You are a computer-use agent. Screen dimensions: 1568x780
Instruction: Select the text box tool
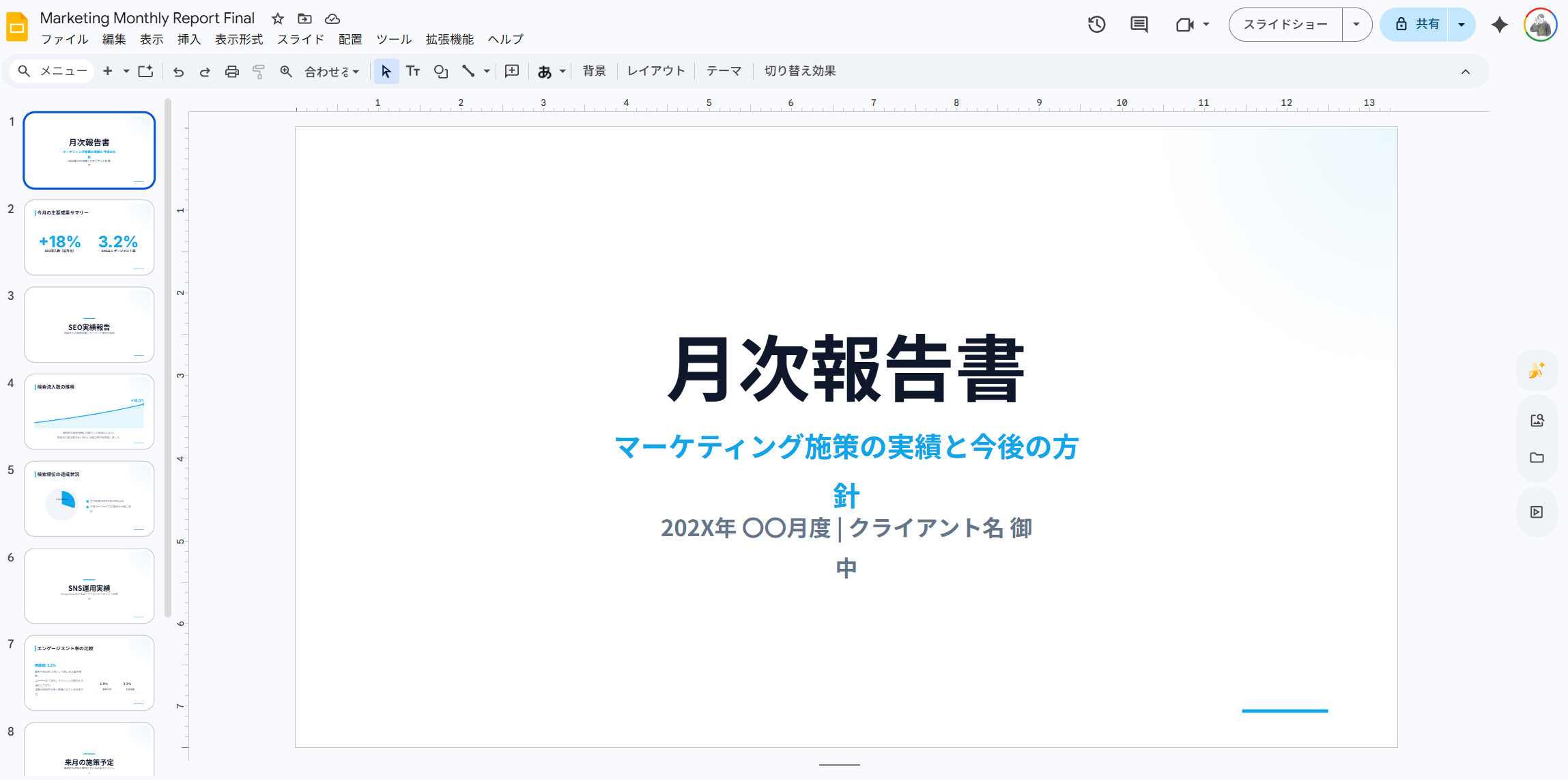click(413, 70)
